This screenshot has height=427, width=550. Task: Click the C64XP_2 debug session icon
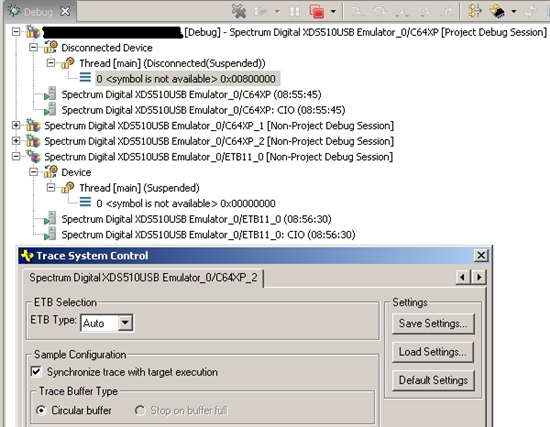pos(33,140)
